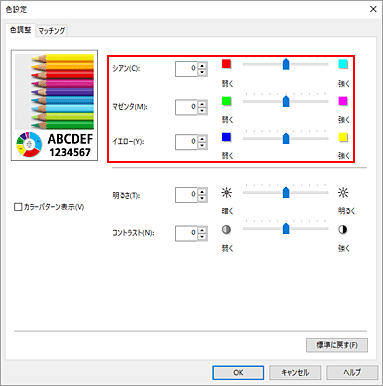Enable the カラーパターン表示(V) checkbox
This screenshot has height=386, width=383.
pos(18,207)
